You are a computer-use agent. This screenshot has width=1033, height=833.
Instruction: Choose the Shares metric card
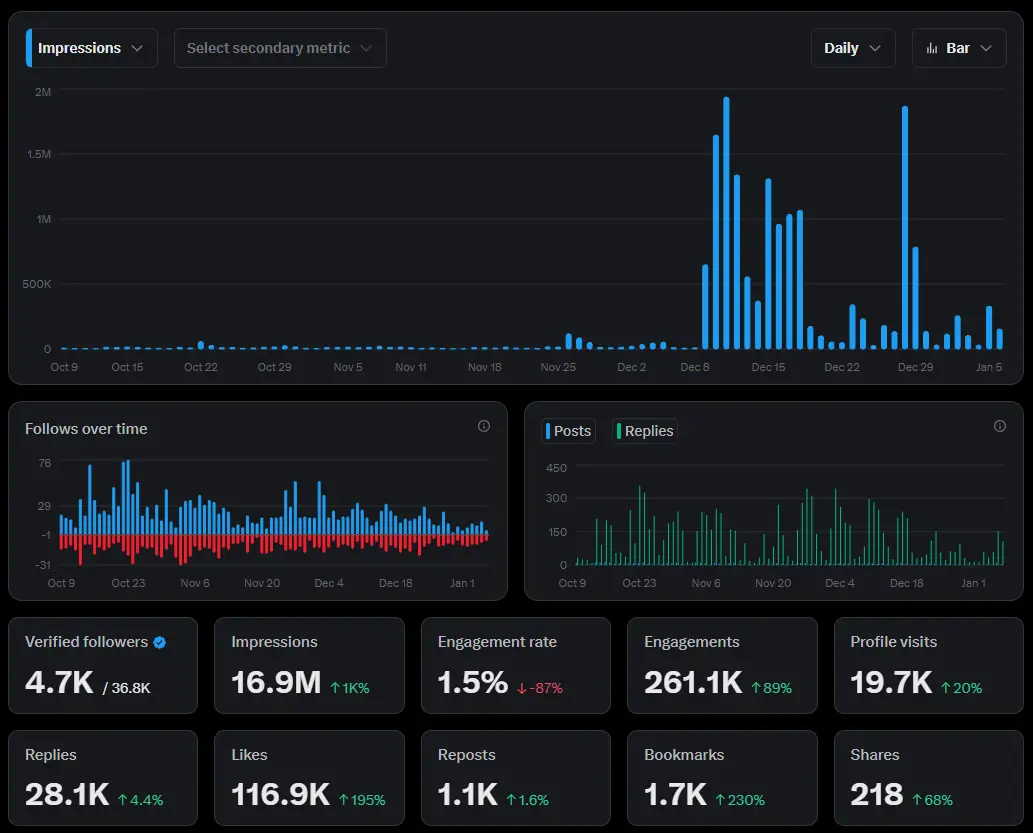click(x=927, y=777)
